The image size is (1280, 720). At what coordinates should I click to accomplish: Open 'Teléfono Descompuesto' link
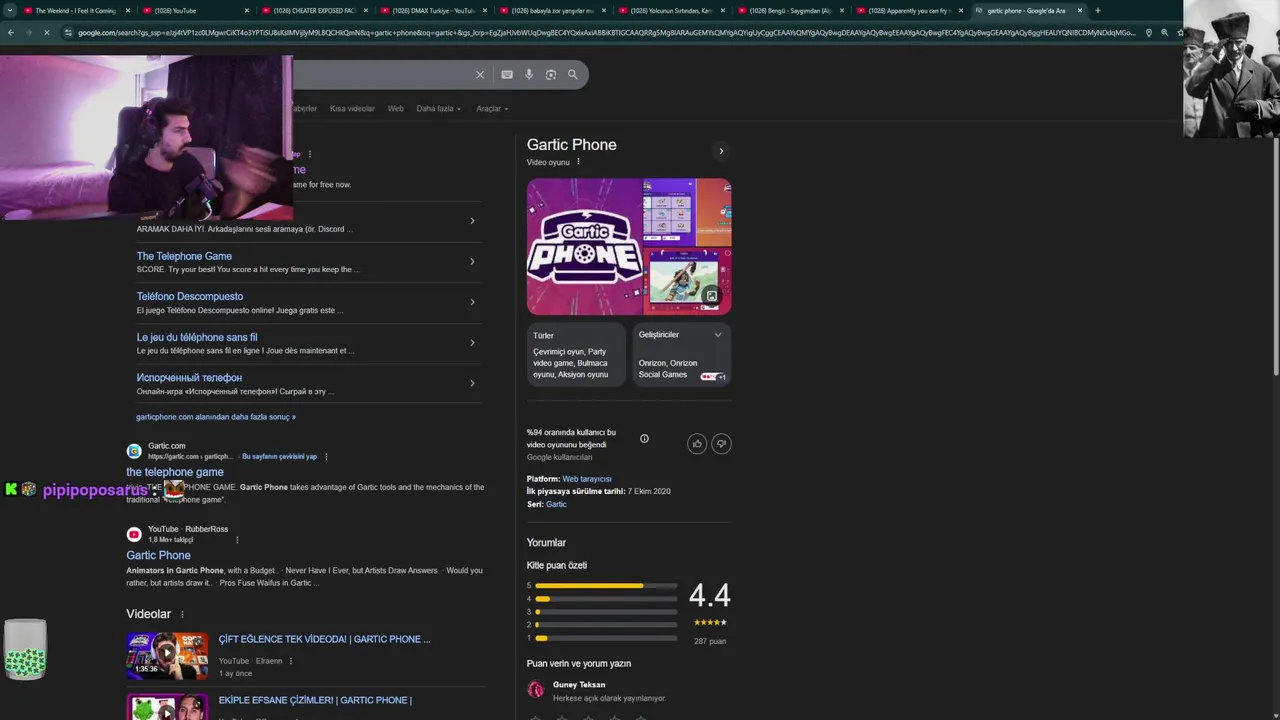(190, 297)
